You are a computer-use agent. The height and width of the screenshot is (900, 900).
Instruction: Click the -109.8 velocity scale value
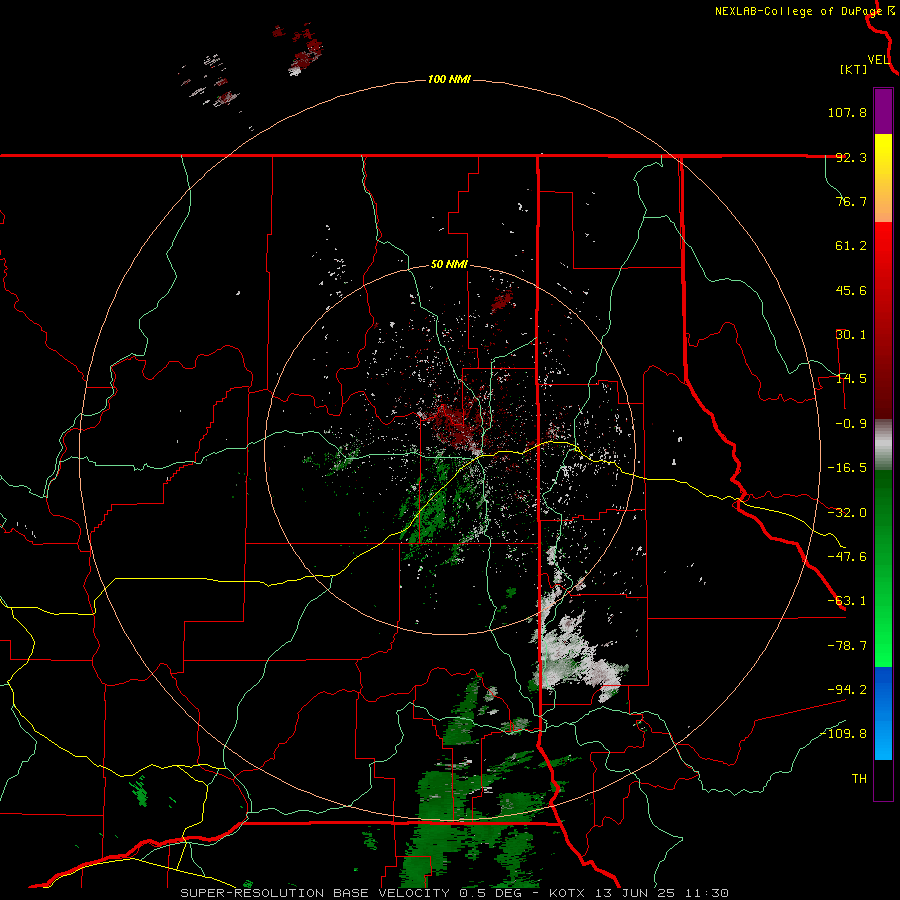point(843,734)
